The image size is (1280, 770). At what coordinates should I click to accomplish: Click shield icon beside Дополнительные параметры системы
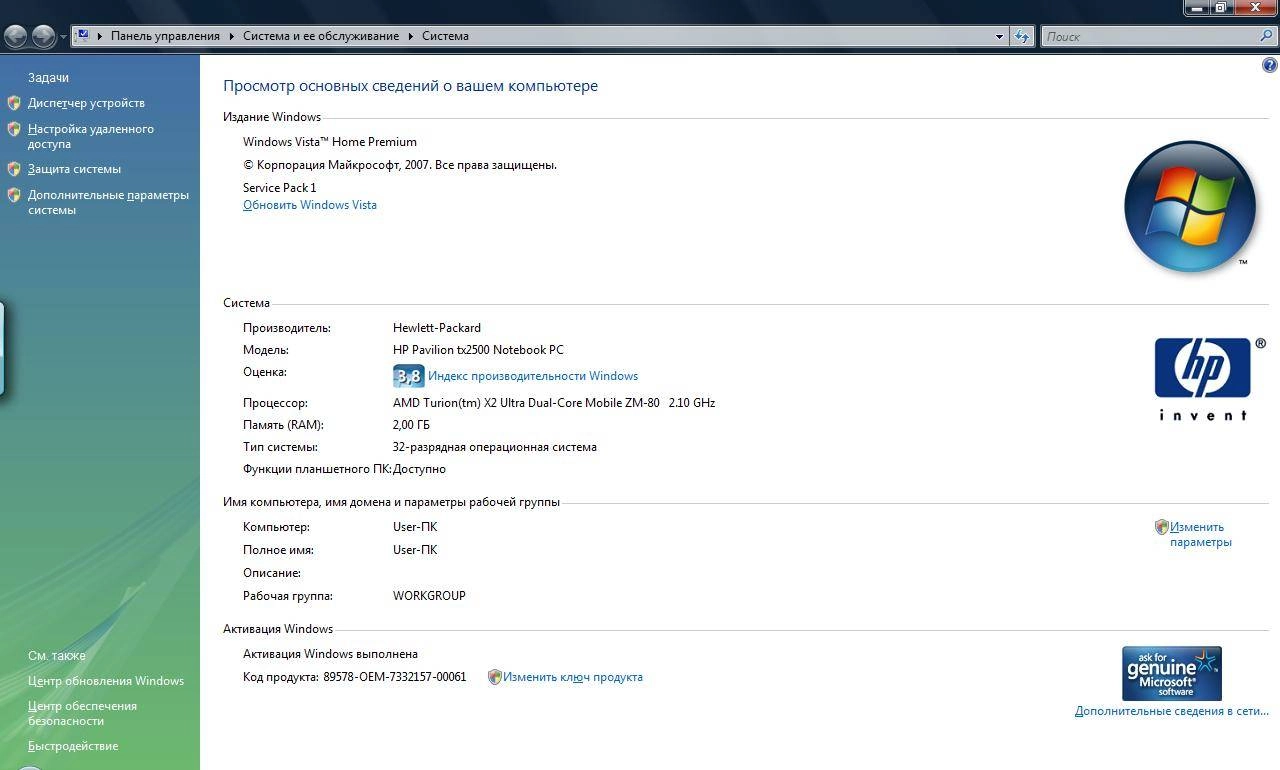[x=14, y=195]
